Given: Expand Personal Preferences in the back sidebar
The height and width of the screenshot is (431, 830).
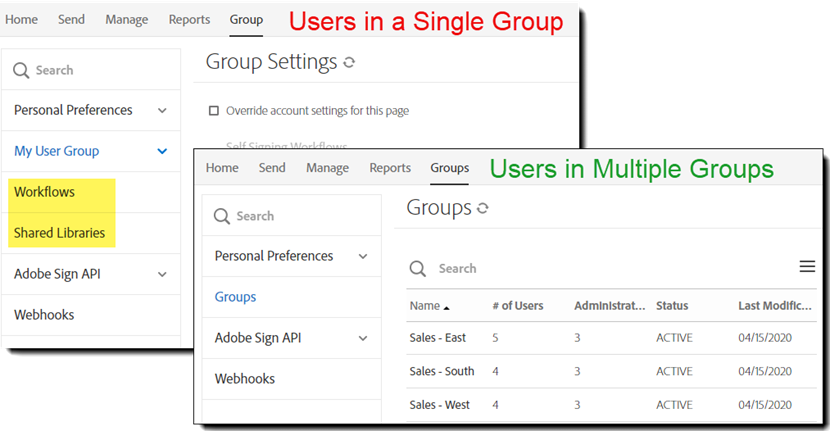Looking at the screenshot, I should [162, 110].
